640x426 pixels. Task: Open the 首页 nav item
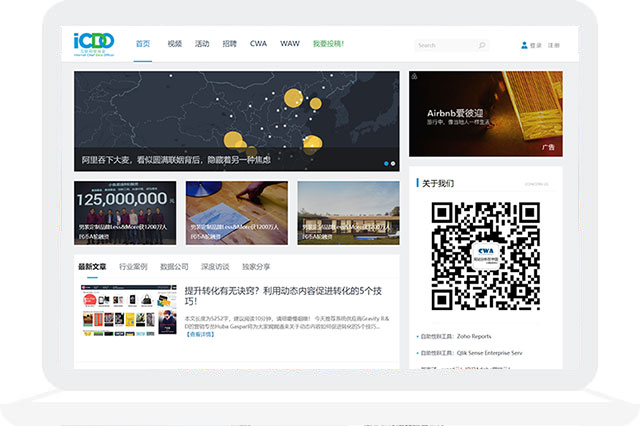[x=143, y=44]
